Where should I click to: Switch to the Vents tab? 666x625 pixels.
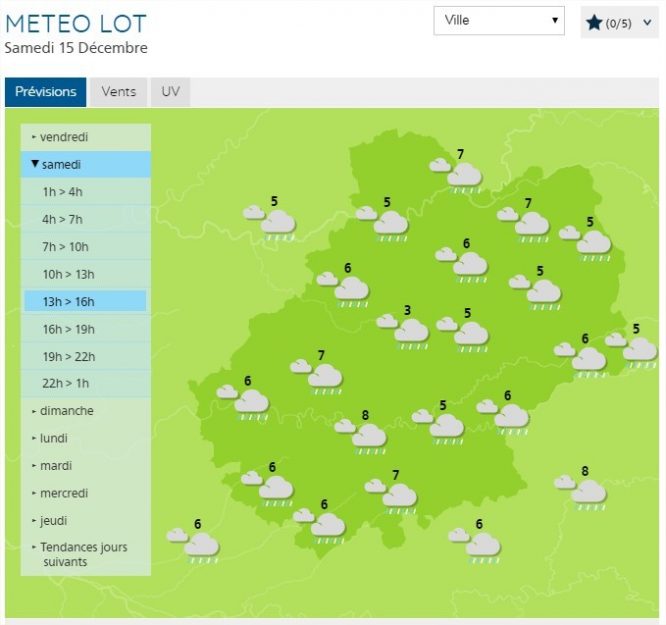[x=119, y=92]
